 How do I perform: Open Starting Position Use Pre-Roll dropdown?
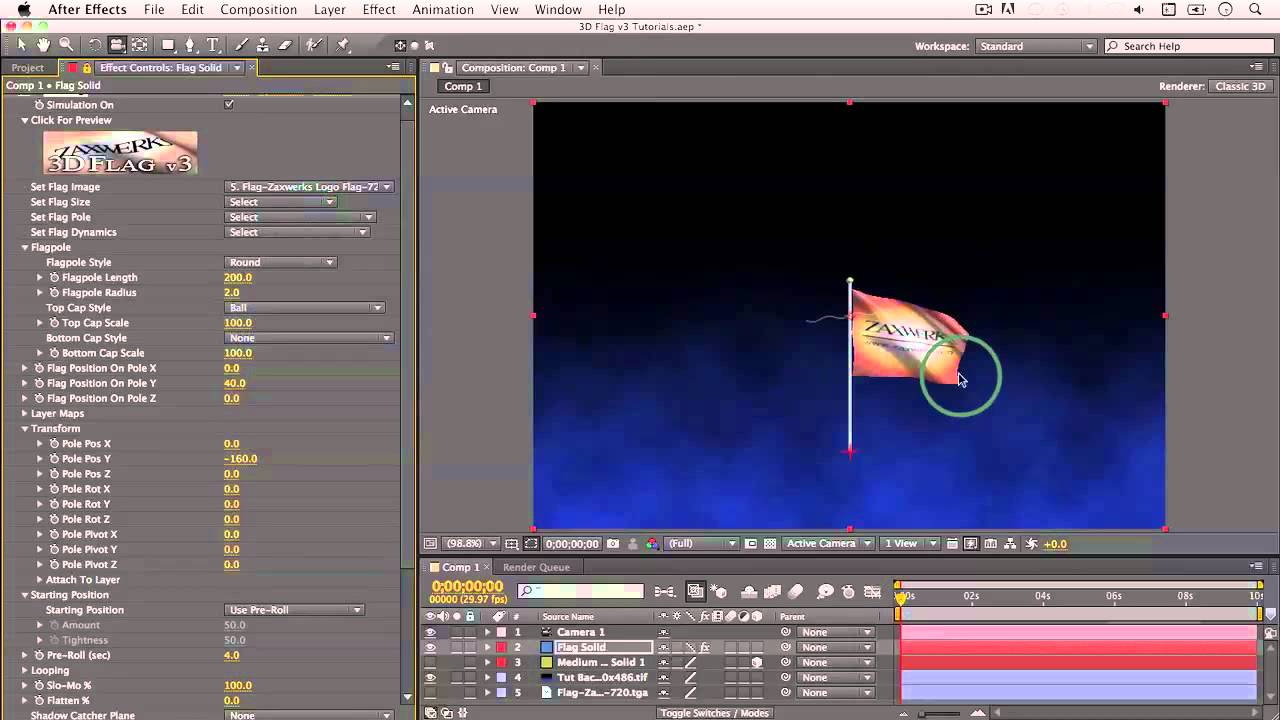[295, 610]
